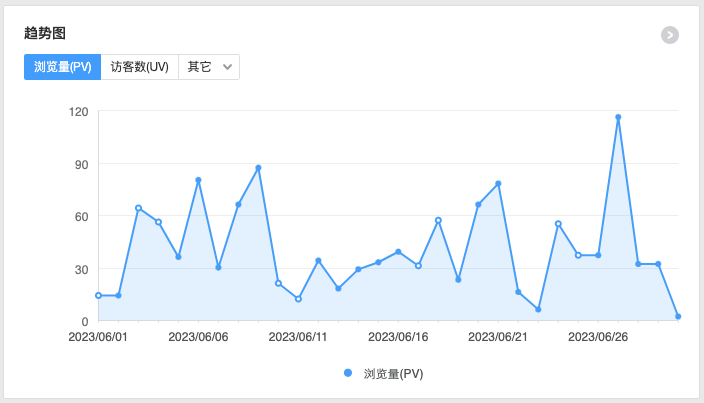Switch to the 访客数(UV) tab
Screen dimensions: 704x403
(139, 67)
